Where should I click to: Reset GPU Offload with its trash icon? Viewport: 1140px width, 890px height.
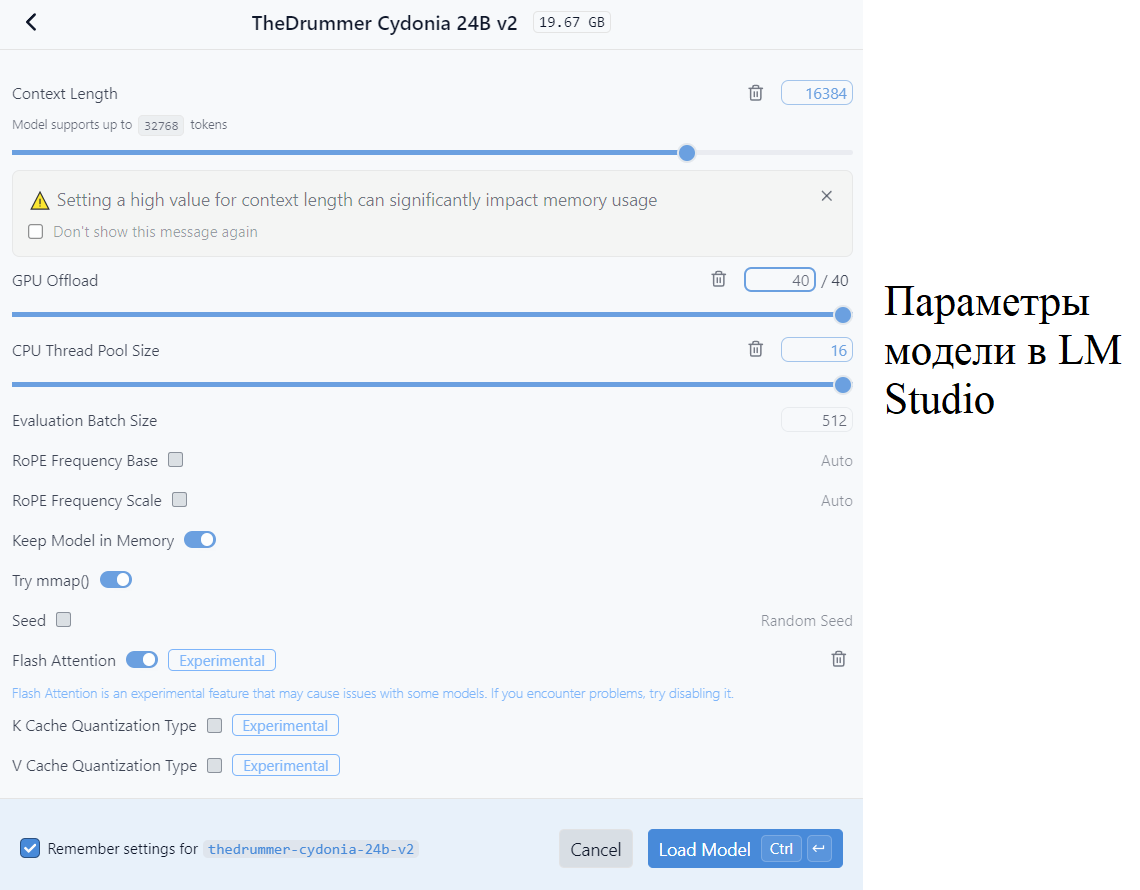[x=718, y=279]
